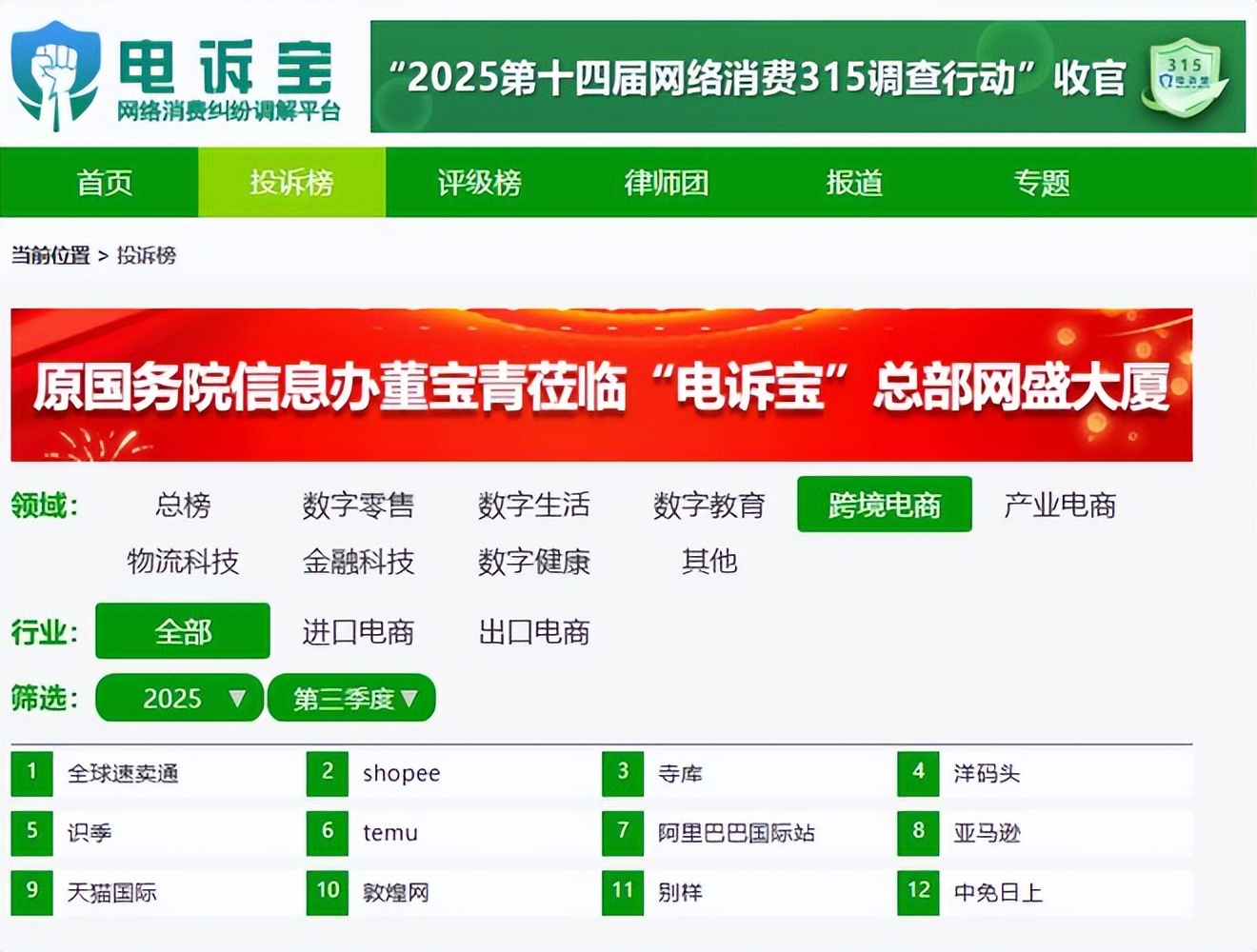Select 全部 in the industry filter
Viewport: 1257px width, 952px height.
(x=183, y=631)
